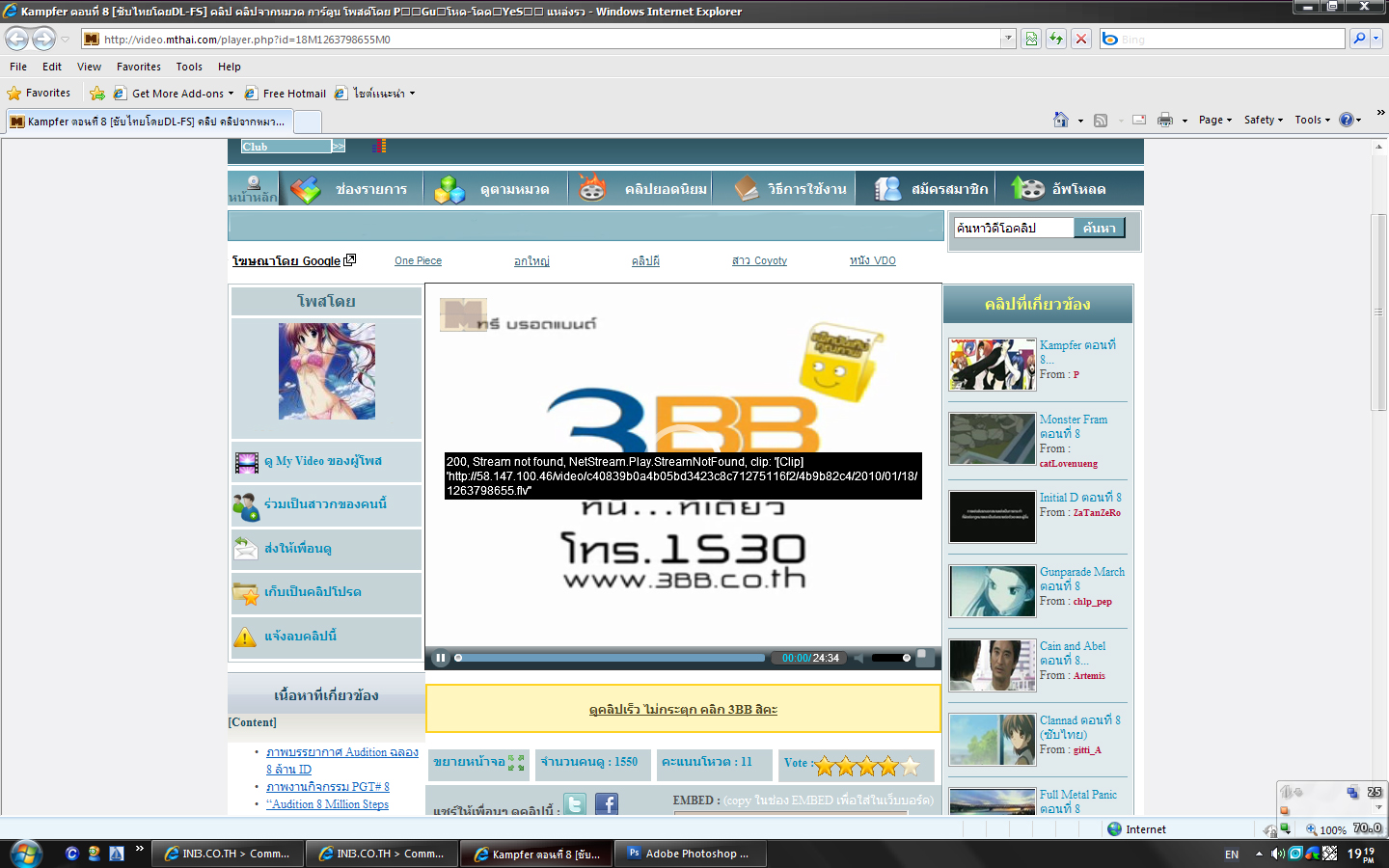
Task: Open the หนัง VDO ad link
Action: coord(873,261)
